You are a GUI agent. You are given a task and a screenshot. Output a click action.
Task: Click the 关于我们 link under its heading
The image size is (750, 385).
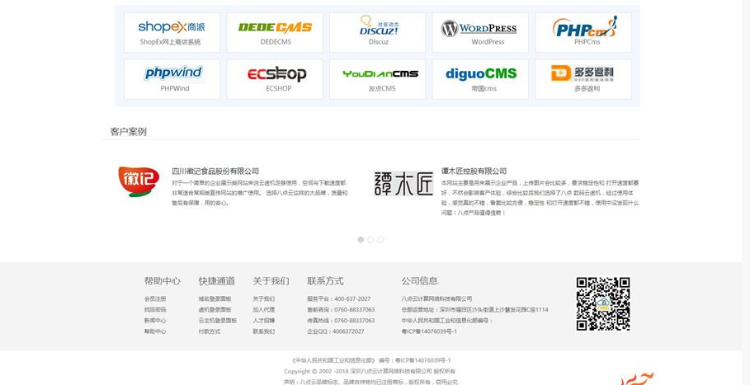click(x=264, y=299)
